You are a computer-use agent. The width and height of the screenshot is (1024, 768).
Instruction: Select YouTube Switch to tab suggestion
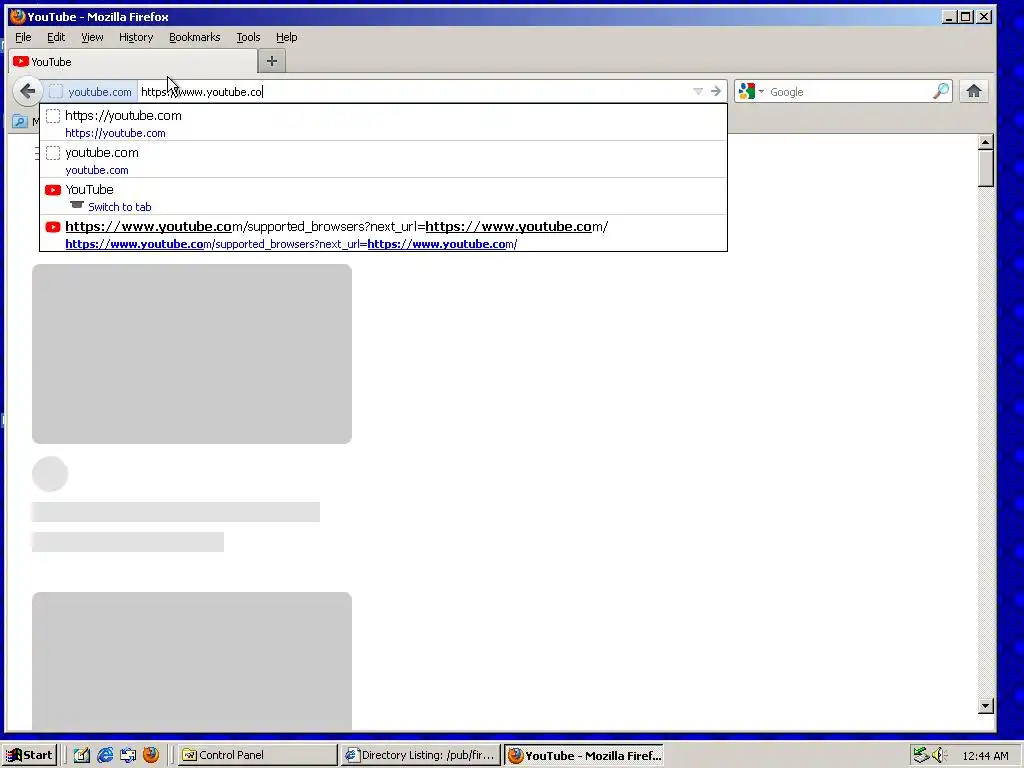pyautogui.click(x=383, y=197)
